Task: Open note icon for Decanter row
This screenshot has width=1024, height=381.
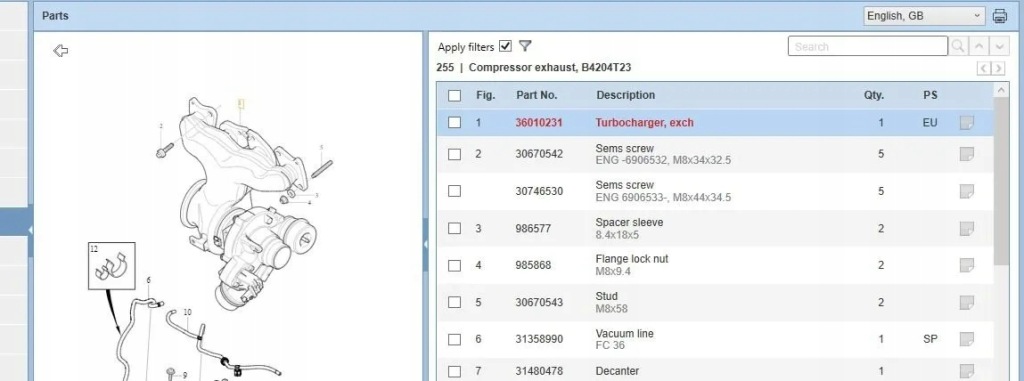Action: 967,371
